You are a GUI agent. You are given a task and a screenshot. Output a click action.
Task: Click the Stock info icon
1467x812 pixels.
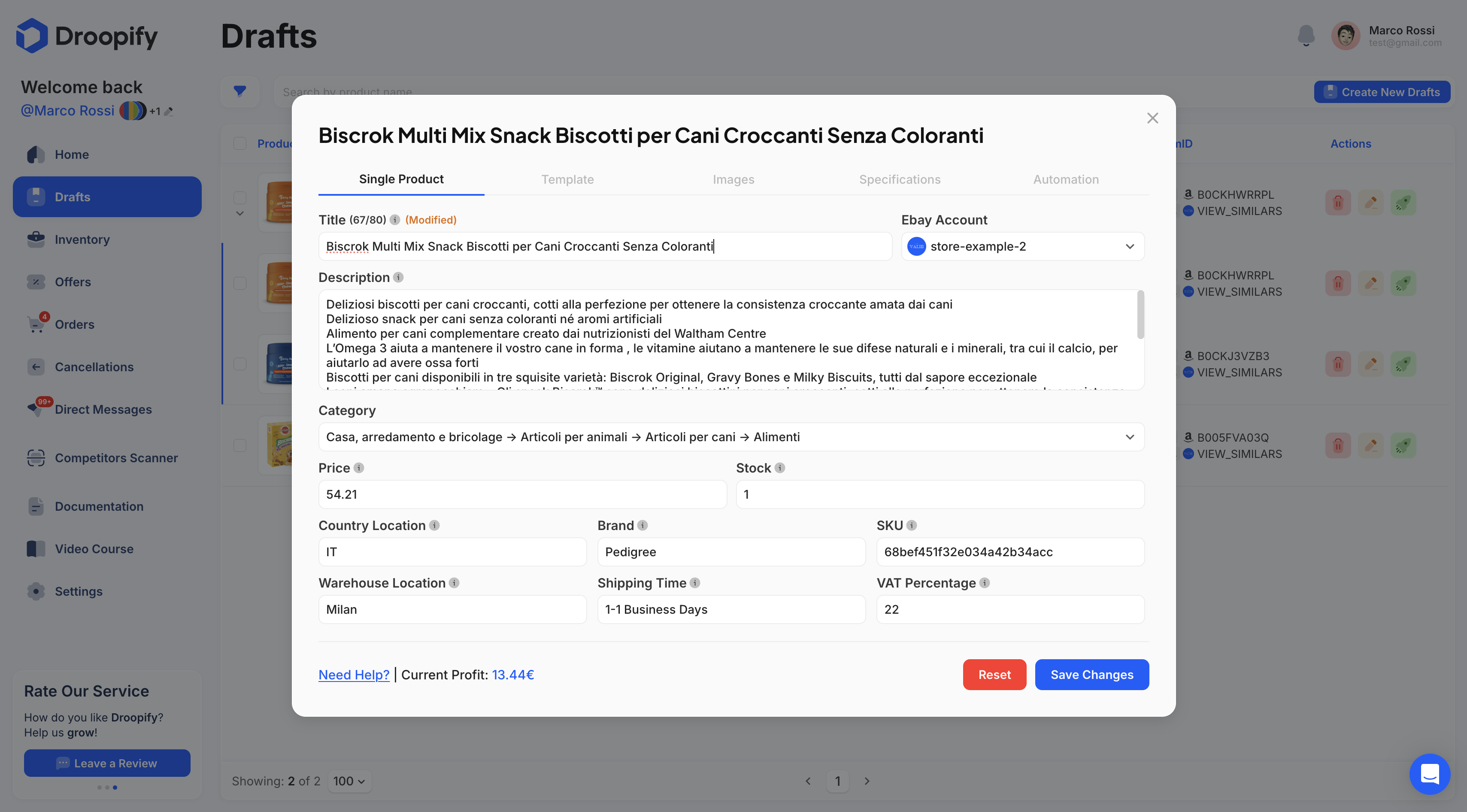[779, 467]
